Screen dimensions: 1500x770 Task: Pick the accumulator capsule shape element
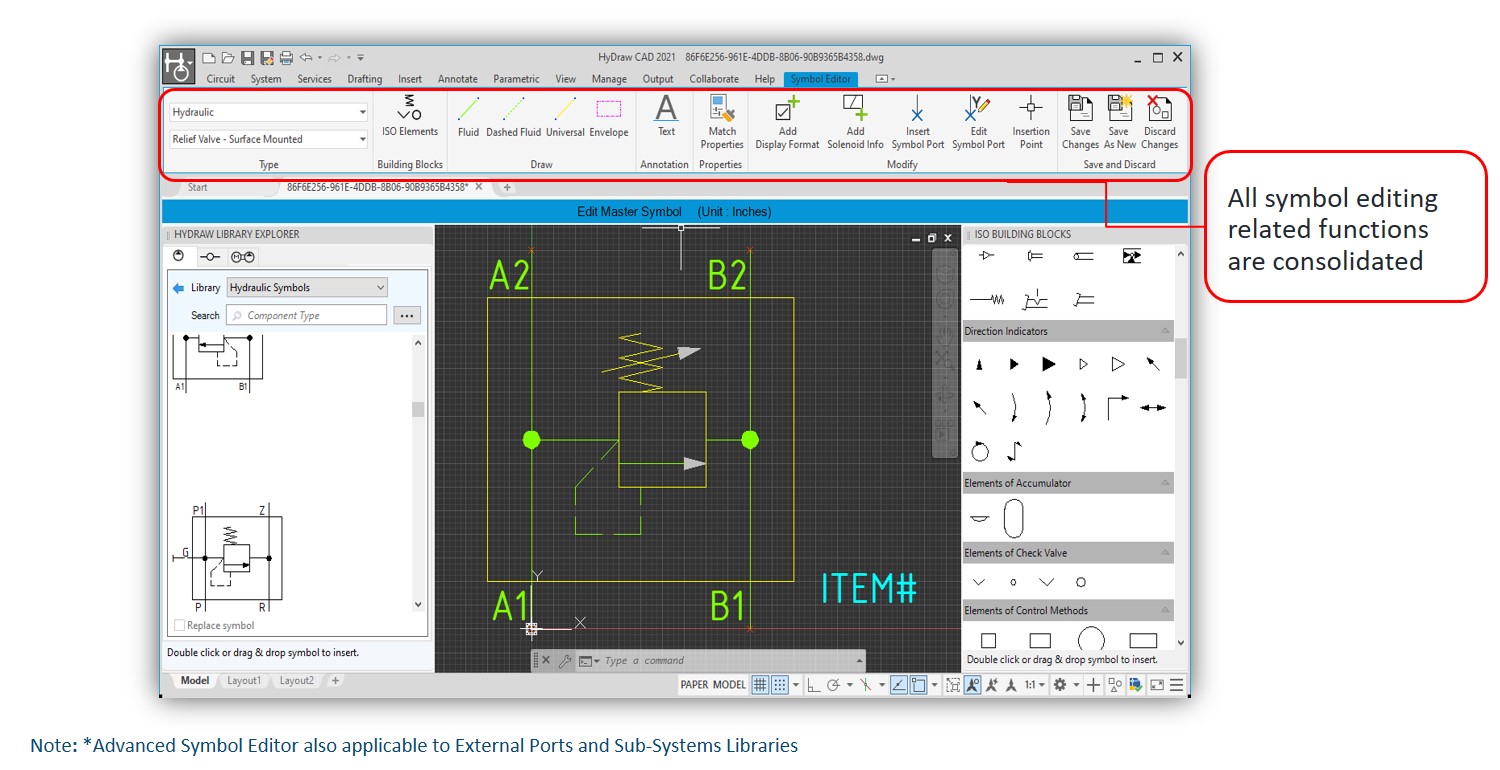pyautogui.click(x=1014, y=519)
